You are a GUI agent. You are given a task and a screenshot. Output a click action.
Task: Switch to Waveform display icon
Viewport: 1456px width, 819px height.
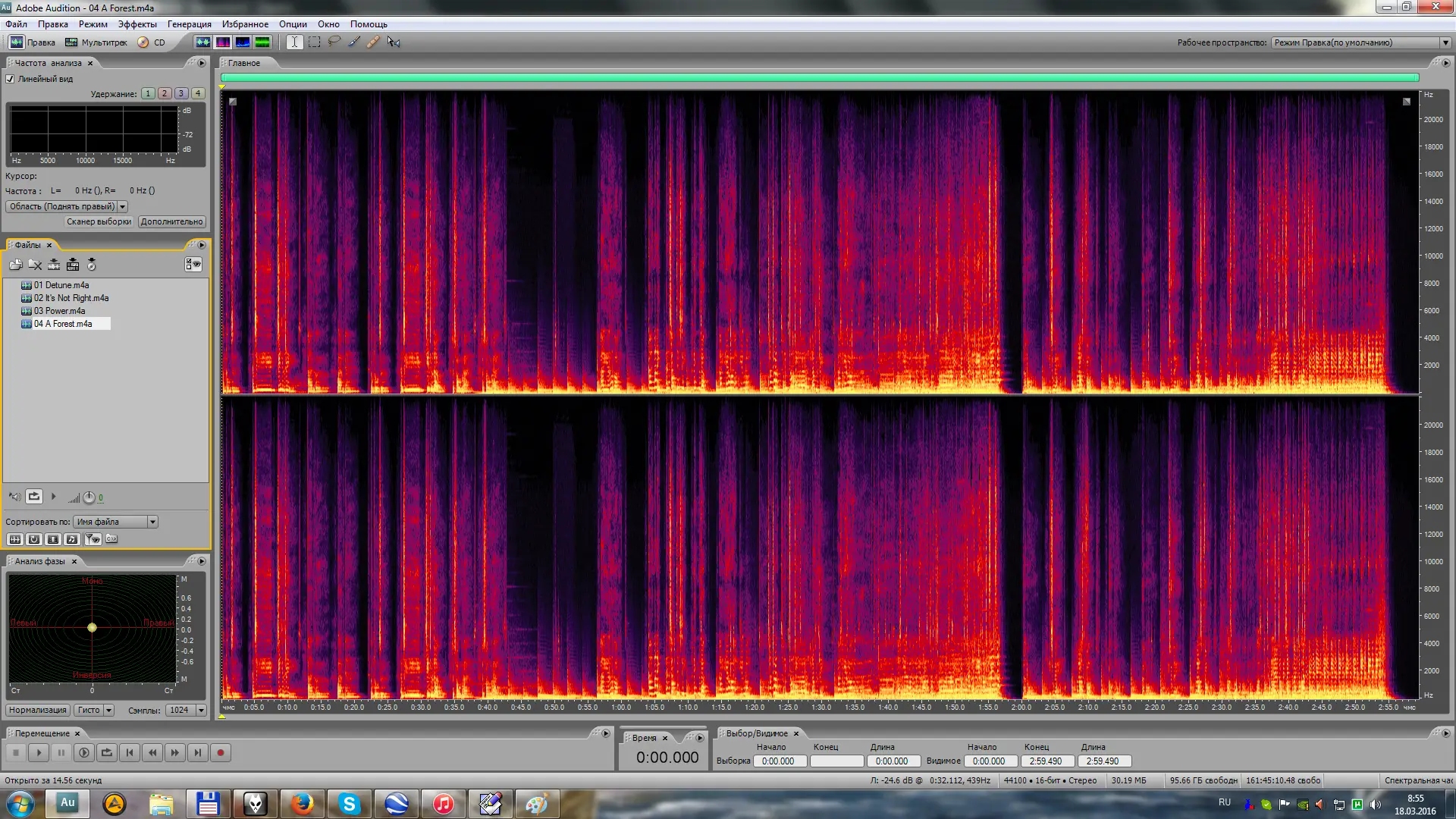tap(203, 42)
